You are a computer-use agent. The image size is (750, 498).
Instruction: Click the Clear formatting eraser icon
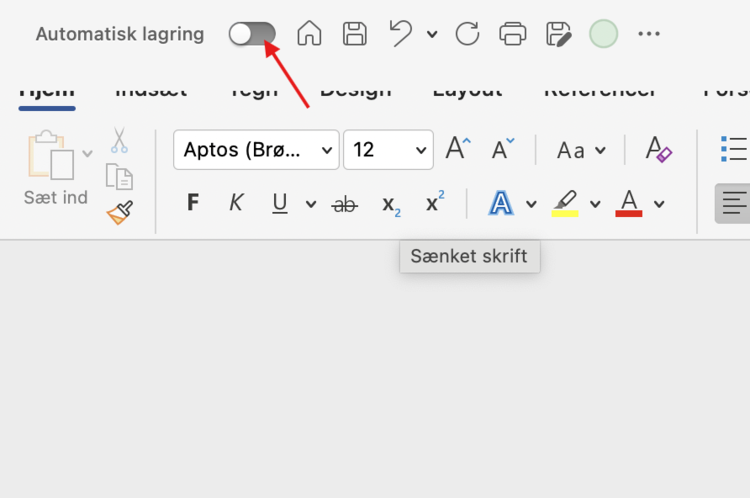pyautogui.click(x=659, y=150)
